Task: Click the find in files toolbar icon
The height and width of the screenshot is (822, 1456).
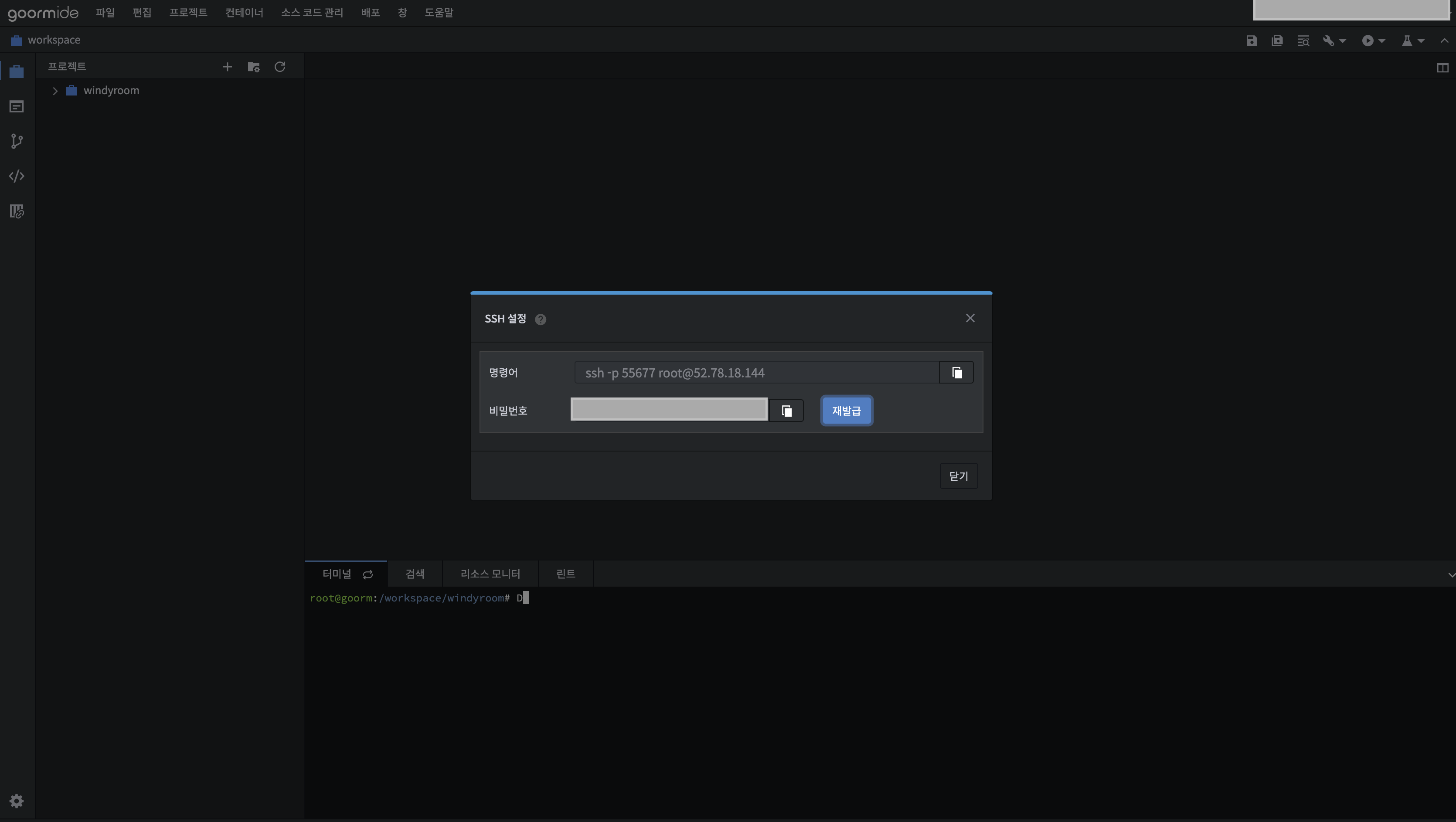Action: pos(1303,41)
